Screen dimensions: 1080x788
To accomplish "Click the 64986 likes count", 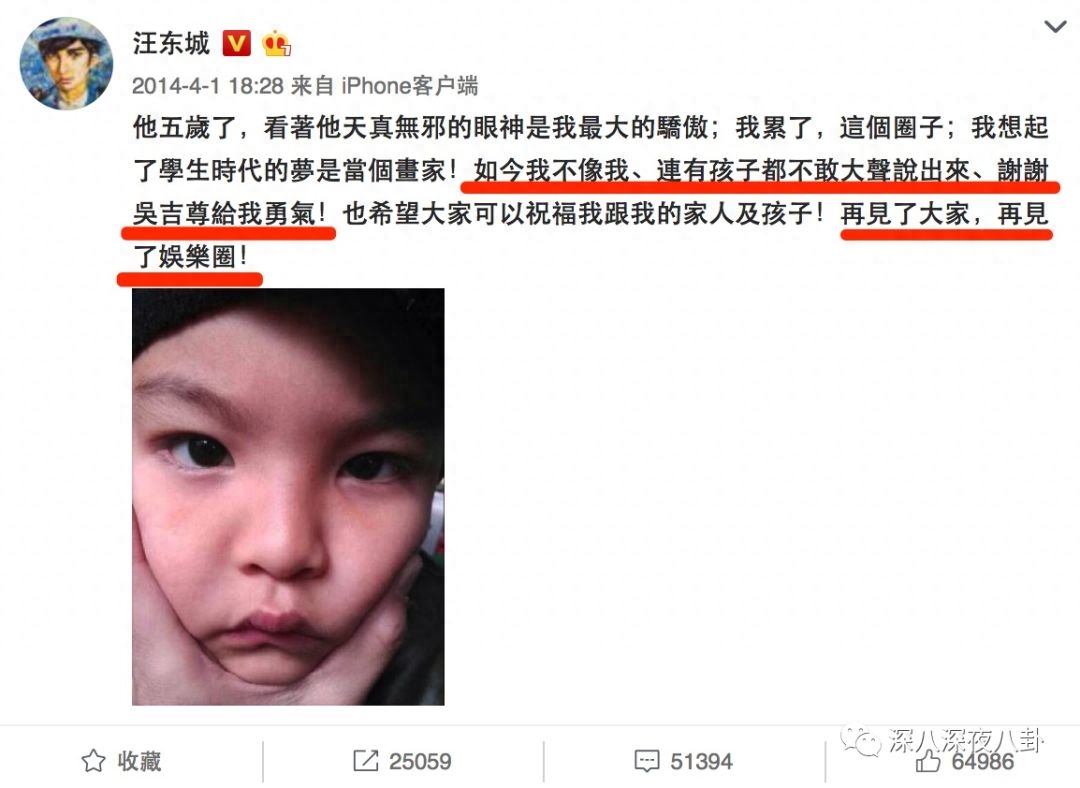I will tap(982, 761).
